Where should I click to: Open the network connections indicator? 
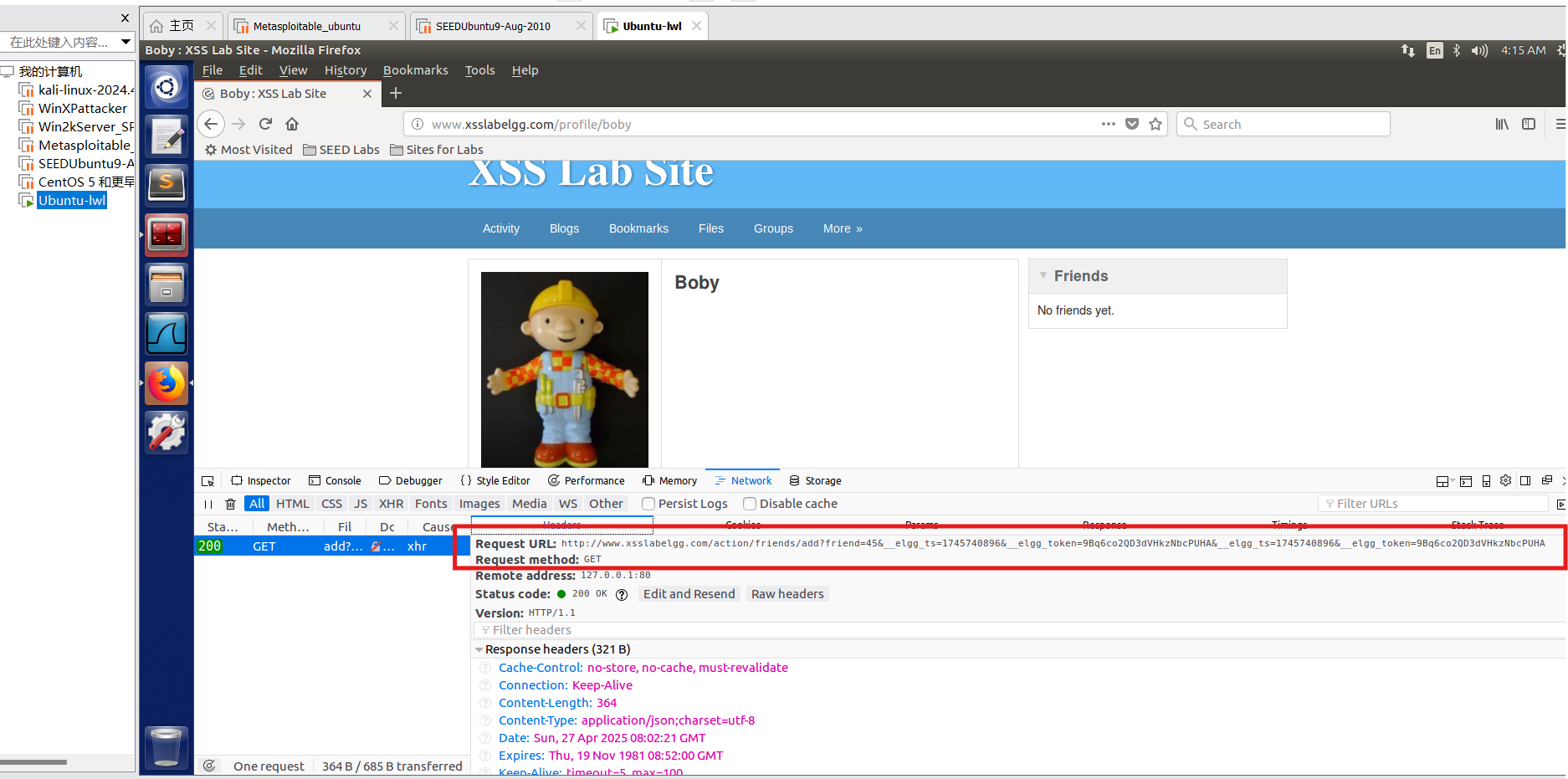1408,50
